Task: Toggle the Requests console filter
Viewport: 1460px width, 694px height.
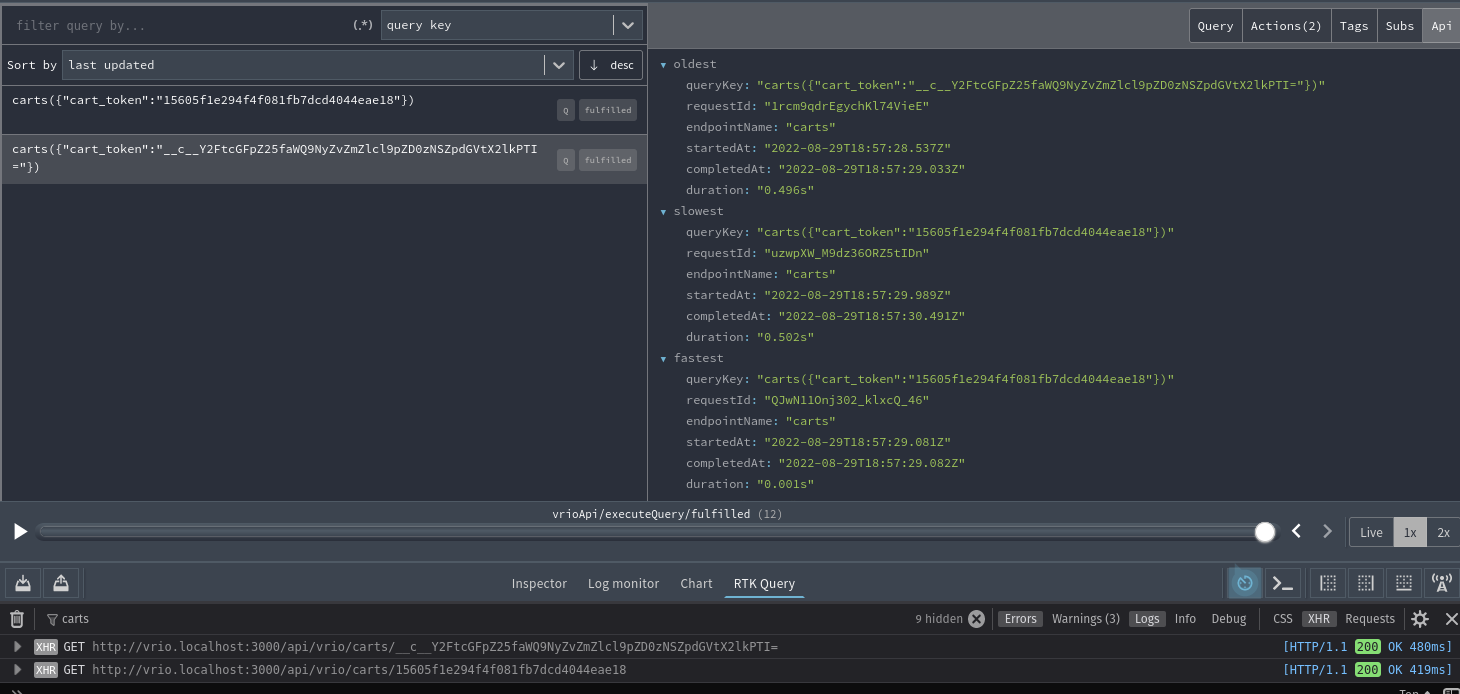Action: pos(1370,619)
